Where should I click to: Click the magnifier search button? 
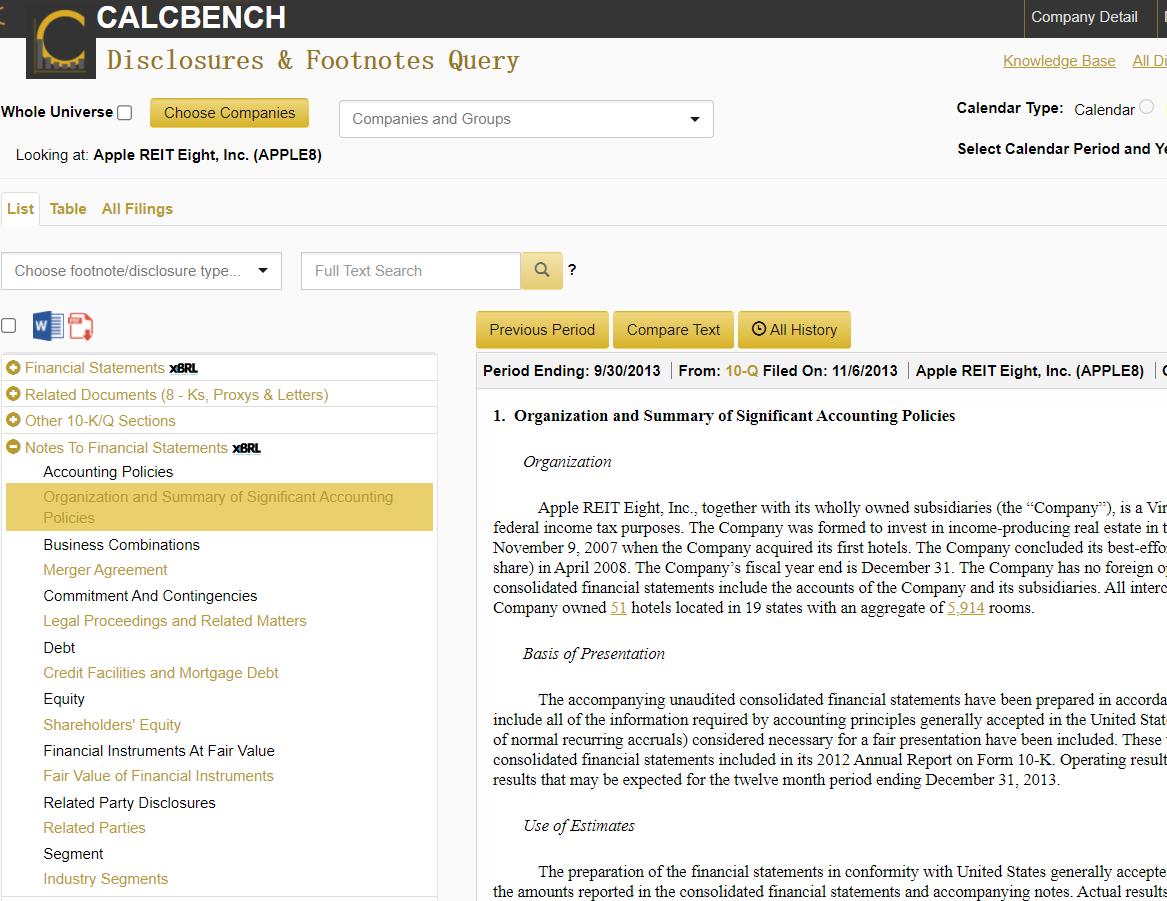[x=542, y=271]
